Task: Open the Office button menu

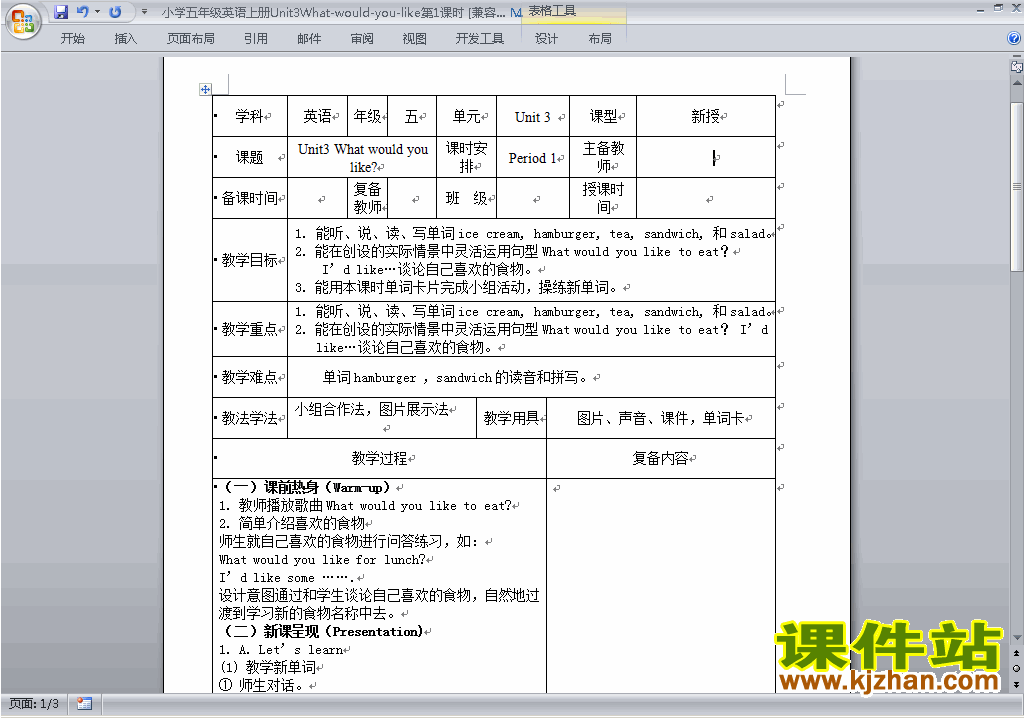Action: [x=24, y=22]
